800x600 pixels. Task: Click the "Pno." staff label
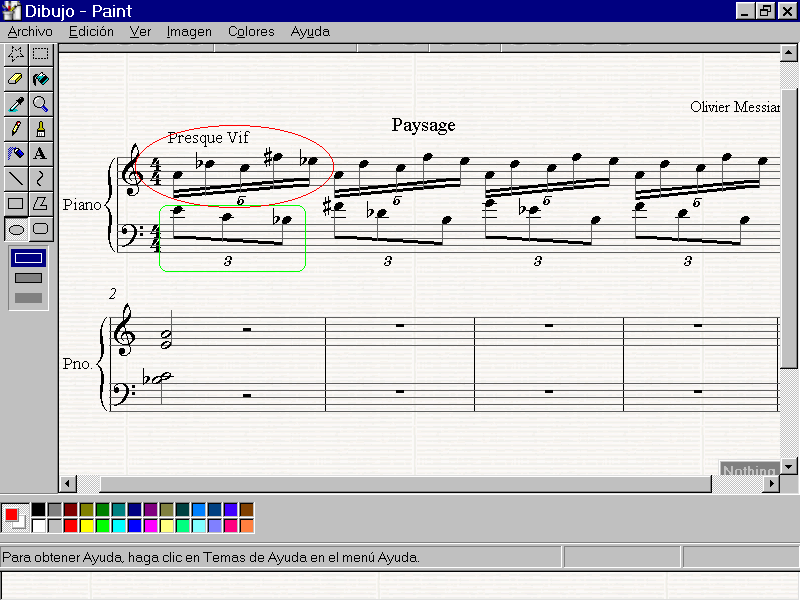[78, 364]
